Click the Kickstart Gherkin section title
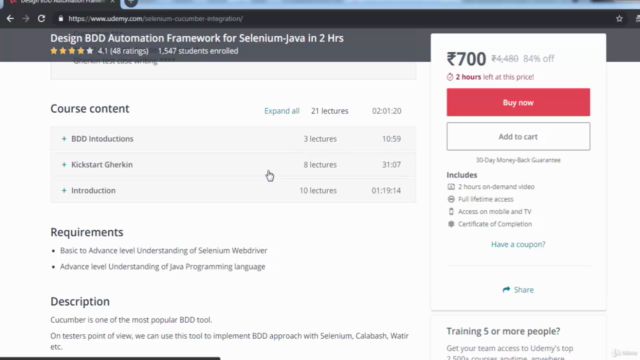 (x=102, y=164)
